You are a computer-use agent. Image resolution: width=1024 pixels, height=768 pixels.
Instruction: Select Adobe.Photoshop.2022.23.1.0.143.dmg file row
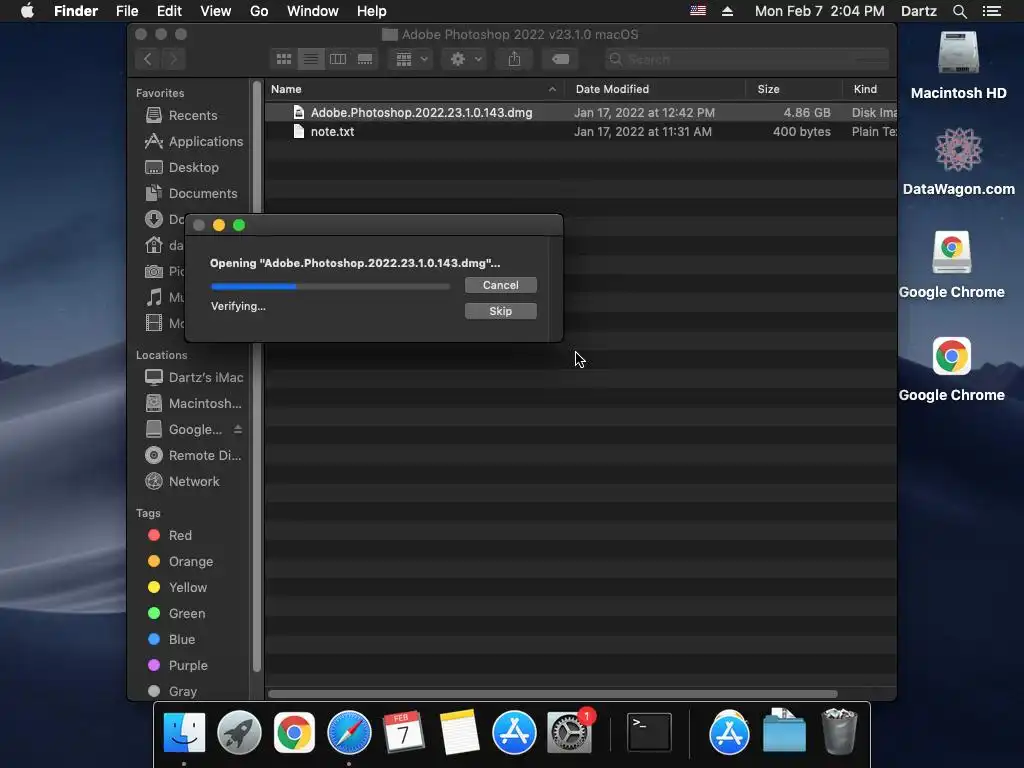[581, 112]
